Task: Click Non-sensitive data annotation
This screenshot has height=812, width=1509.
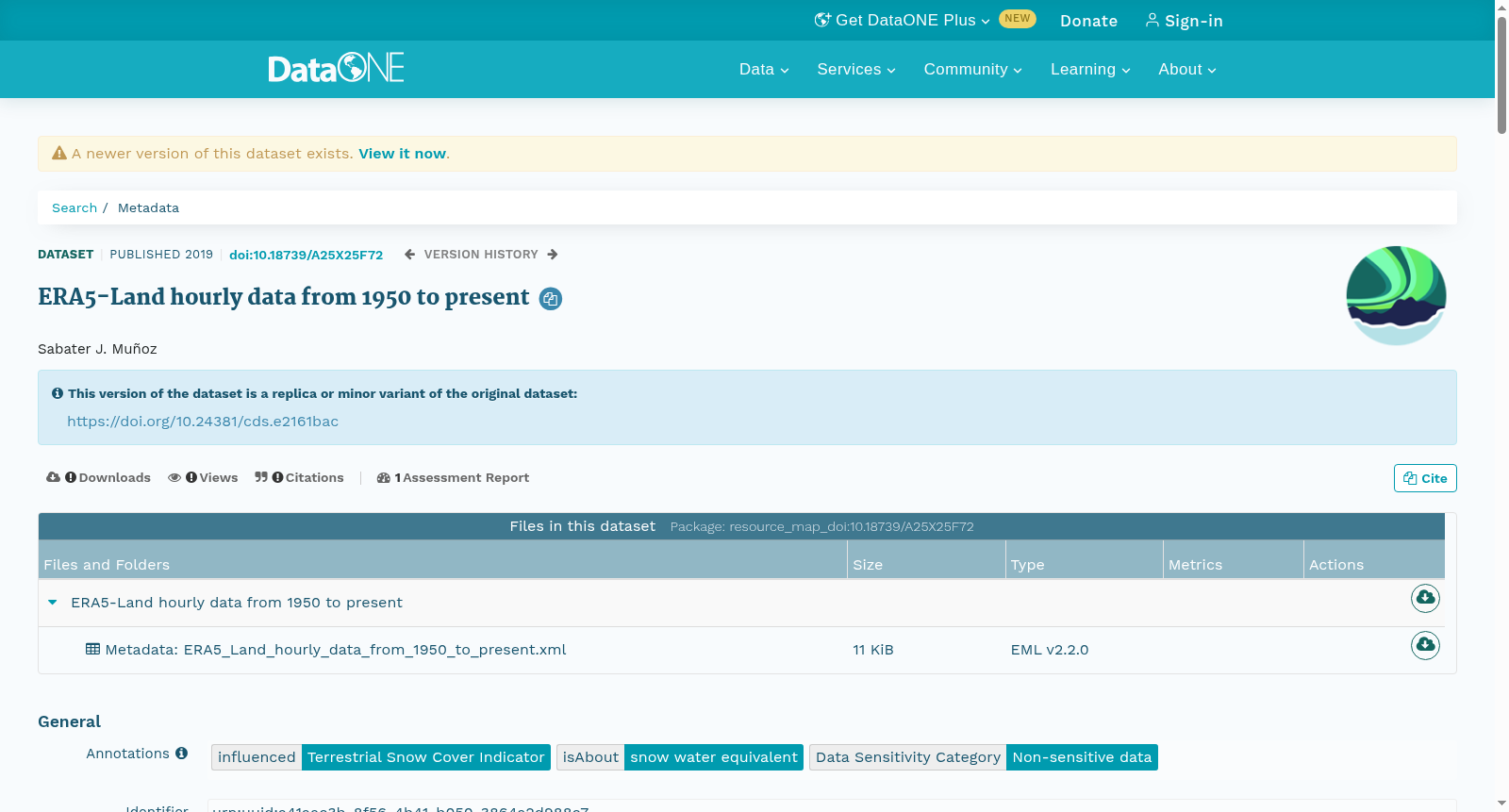Action: click(x=1082, y=757)
